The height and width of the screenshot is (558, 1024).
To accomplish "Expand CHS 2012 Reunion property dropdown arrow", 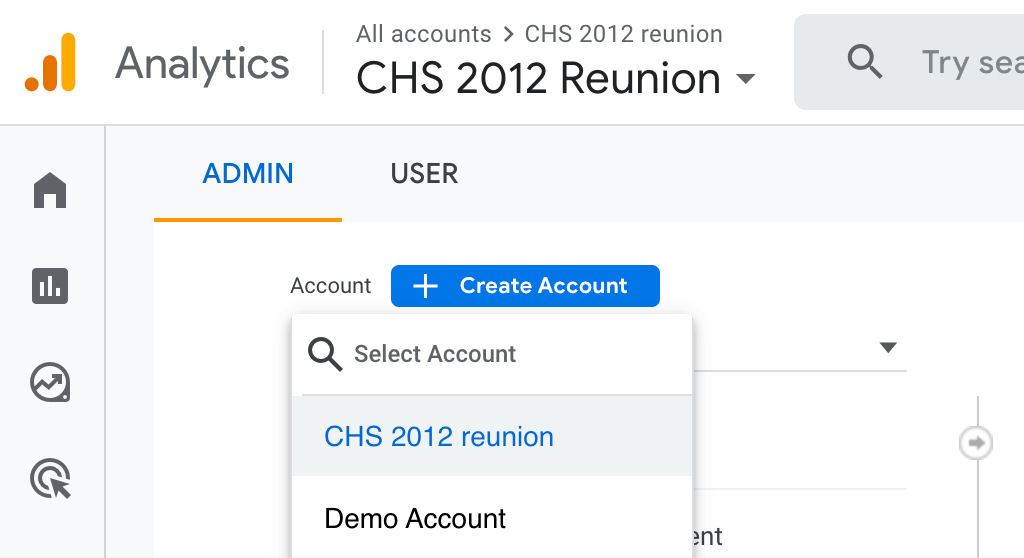I will [x=745, y=79].
